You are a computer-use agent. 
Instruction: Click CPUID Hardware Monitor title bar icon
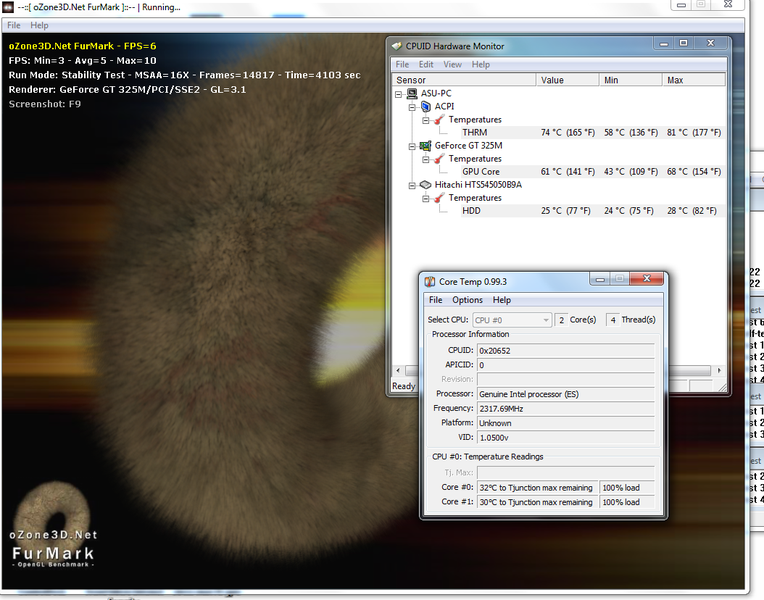tap(397, 46)
